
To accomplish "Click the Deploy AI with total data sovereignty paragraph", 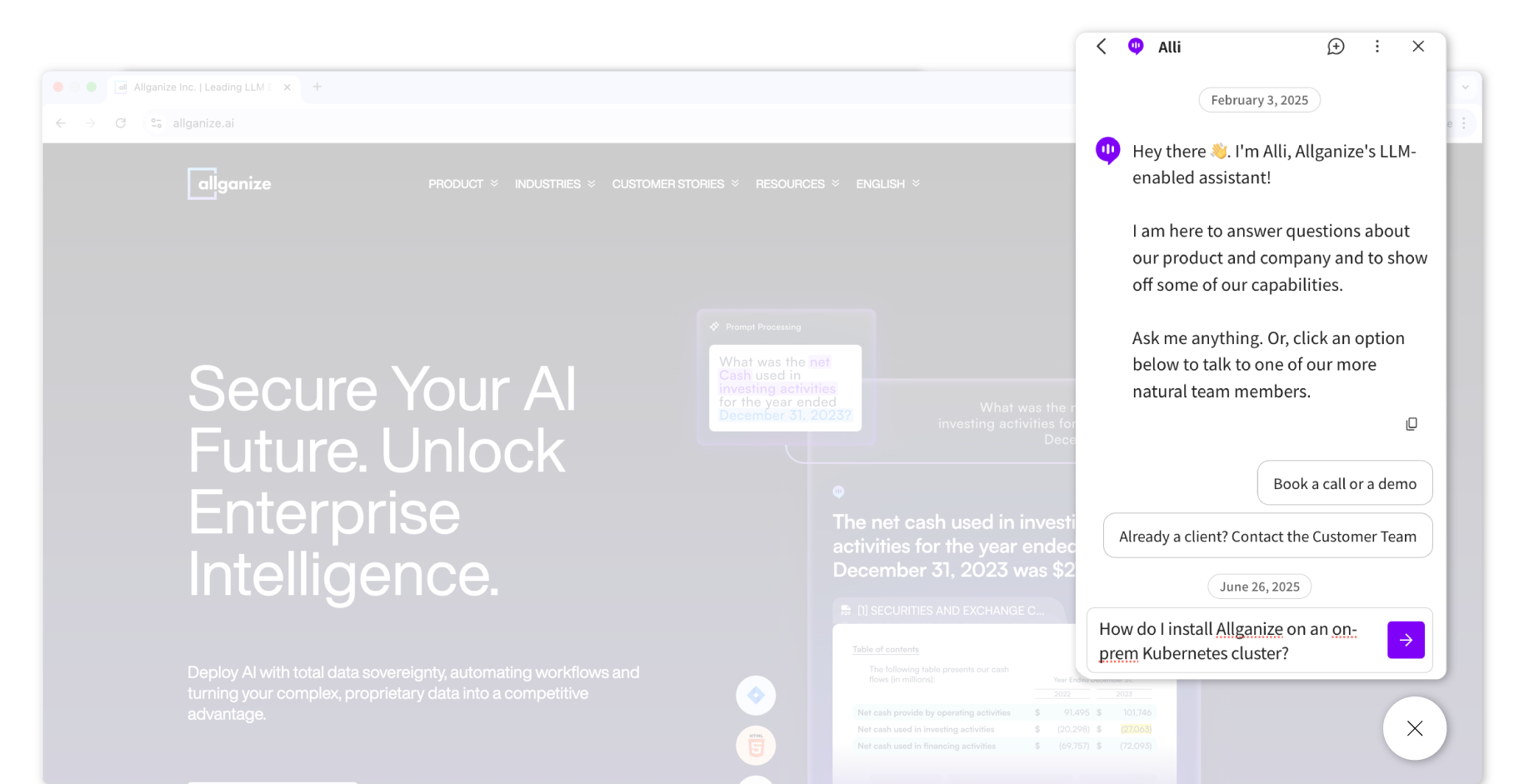I will pos(413,693).
